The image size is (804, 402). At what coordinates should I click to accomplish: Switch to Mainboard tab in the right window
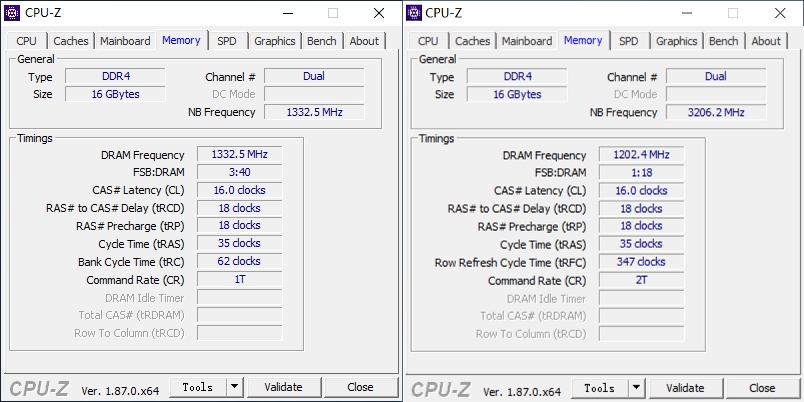pyautogui.click(x=527, y=41)
